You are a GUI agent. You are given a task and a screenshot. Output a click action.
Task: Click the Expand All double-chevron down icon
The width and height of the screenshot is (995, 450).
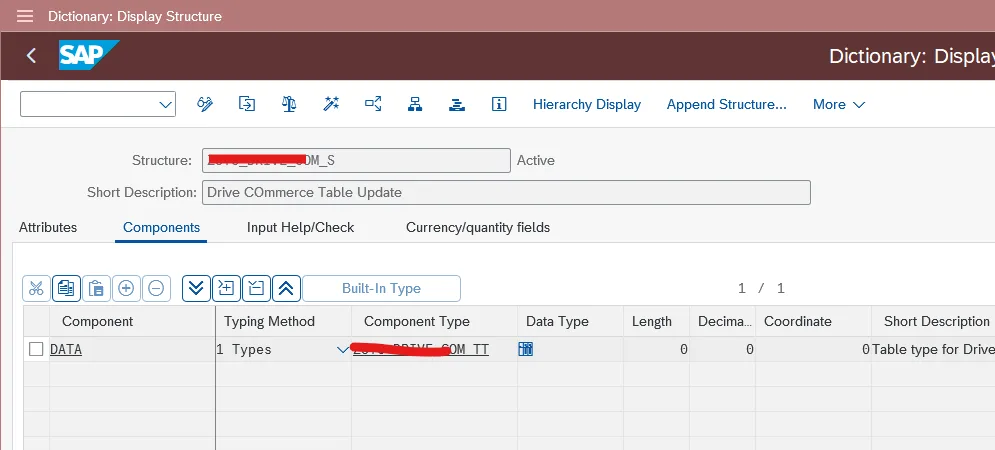pos(197,288)
